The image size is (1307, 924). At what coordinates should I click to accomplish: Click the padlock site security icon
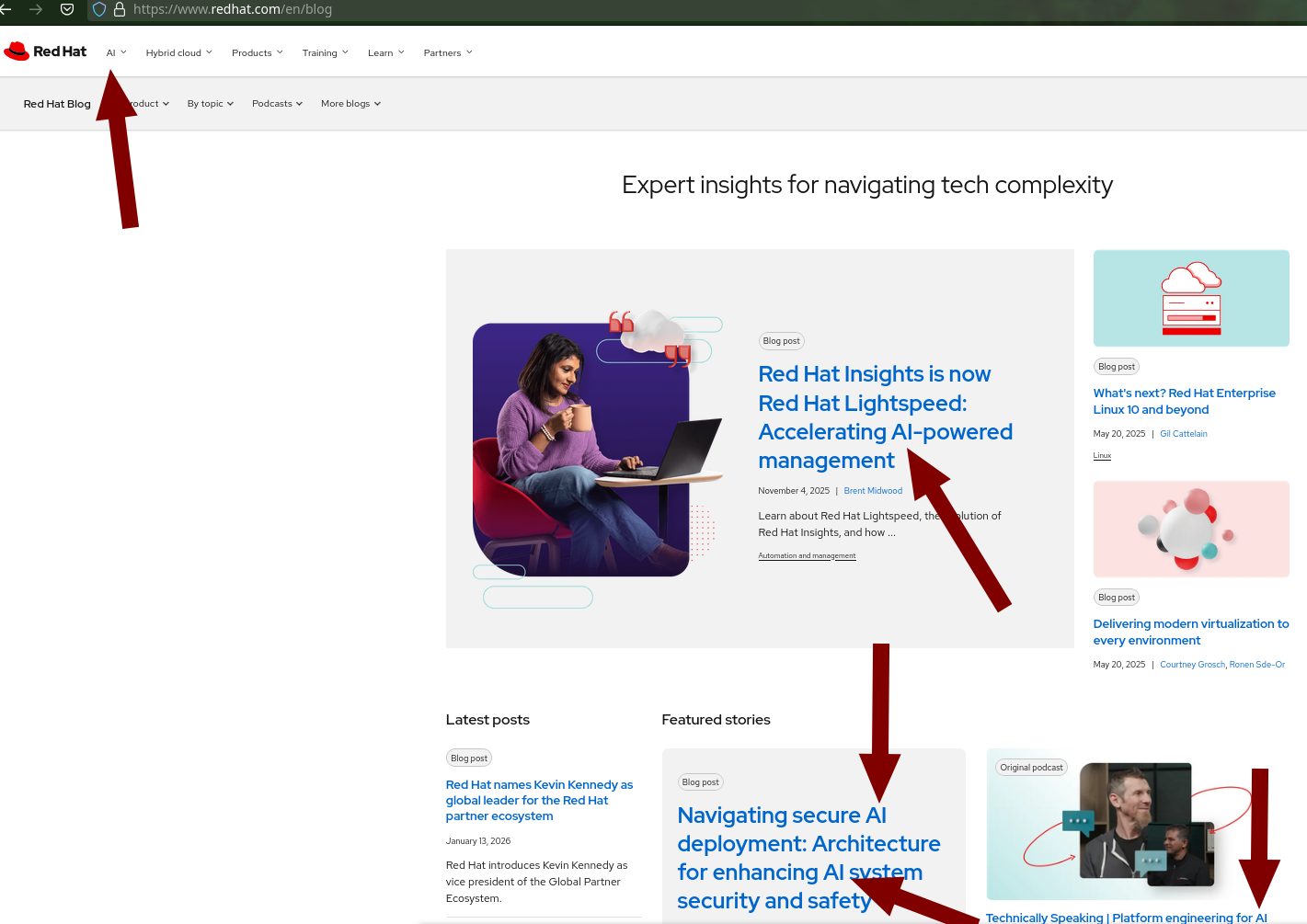pyautogui.click(x=120, y=9)
